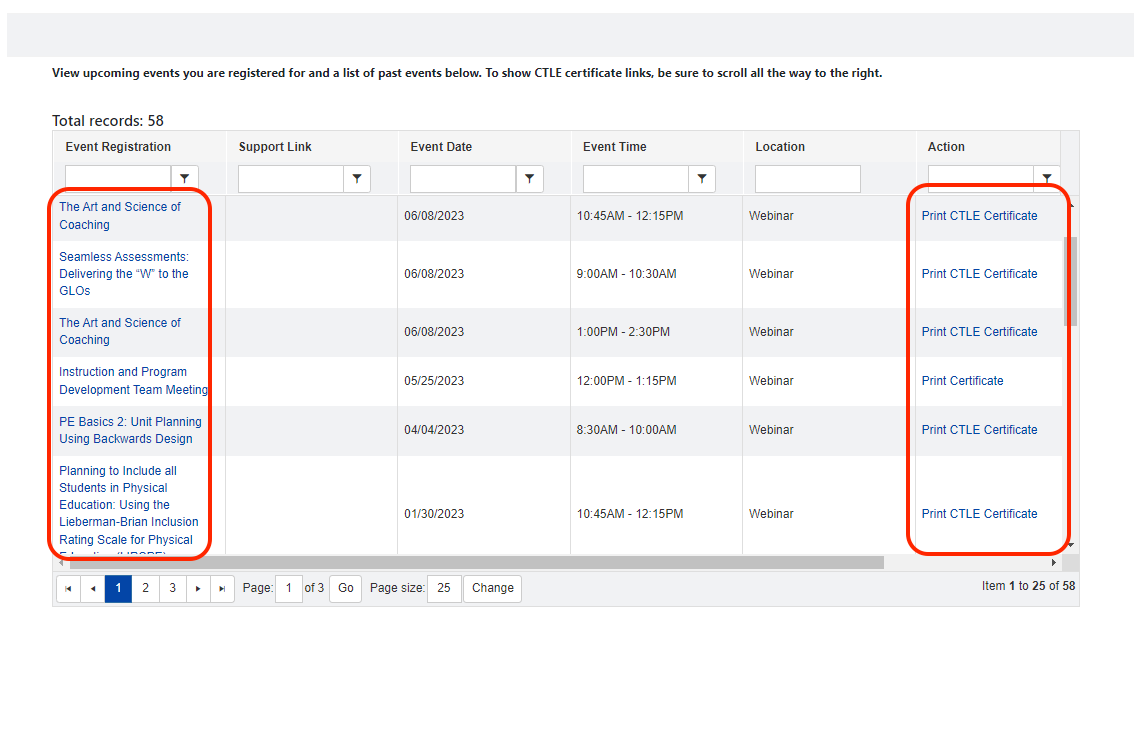Open the Event Registration column filter icon
This screenshot has height=745, width=1142.
click(184, 178)
